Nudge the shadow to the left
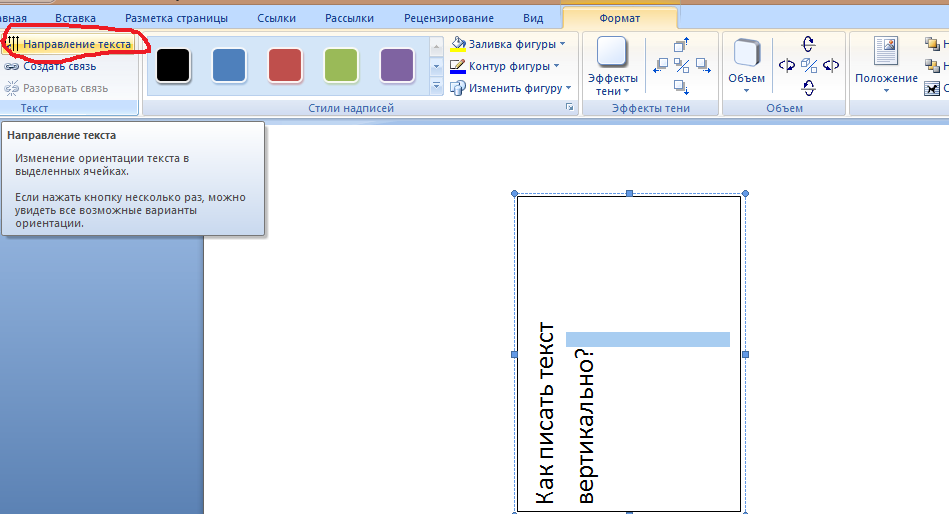 [x=661, y=66]
